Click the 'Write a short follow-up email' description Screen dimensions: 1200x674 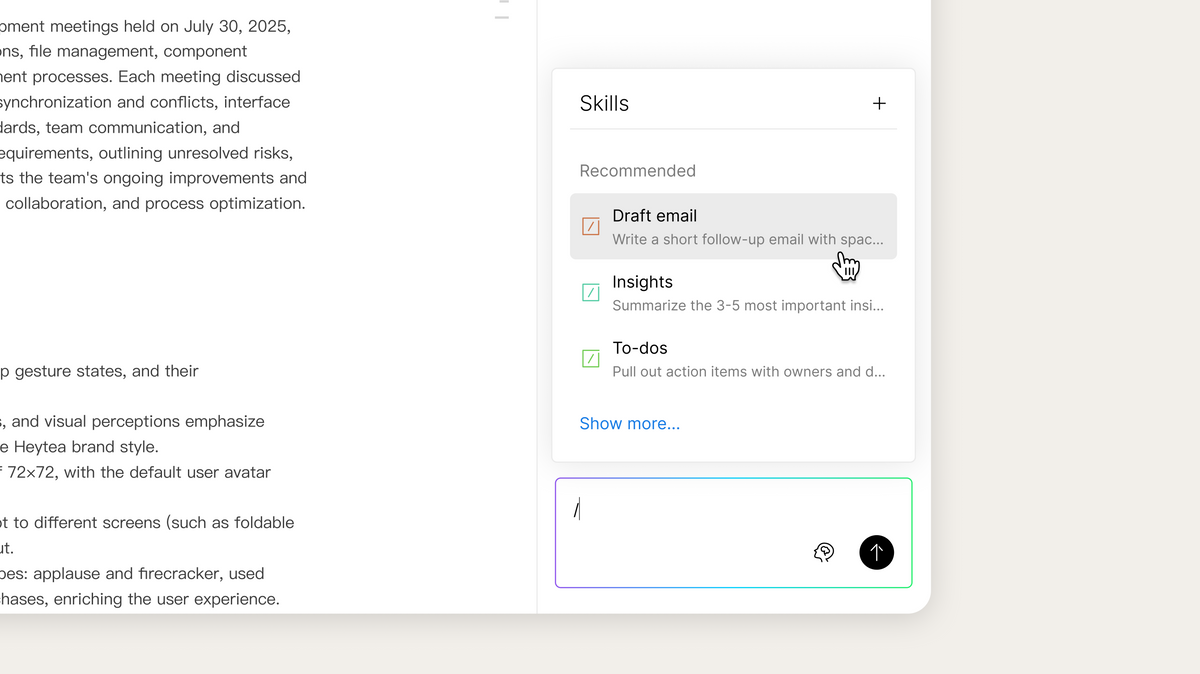click(748, 240)
